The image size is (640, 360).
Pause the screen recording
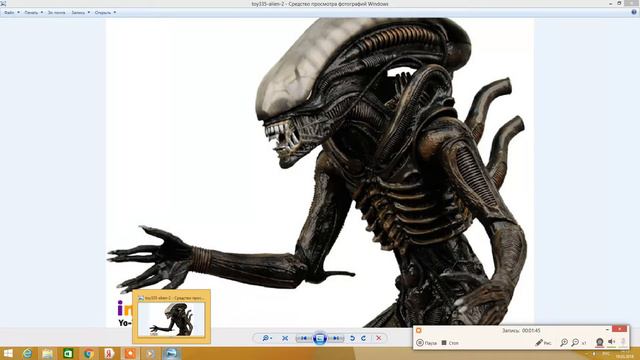point(426,343)
